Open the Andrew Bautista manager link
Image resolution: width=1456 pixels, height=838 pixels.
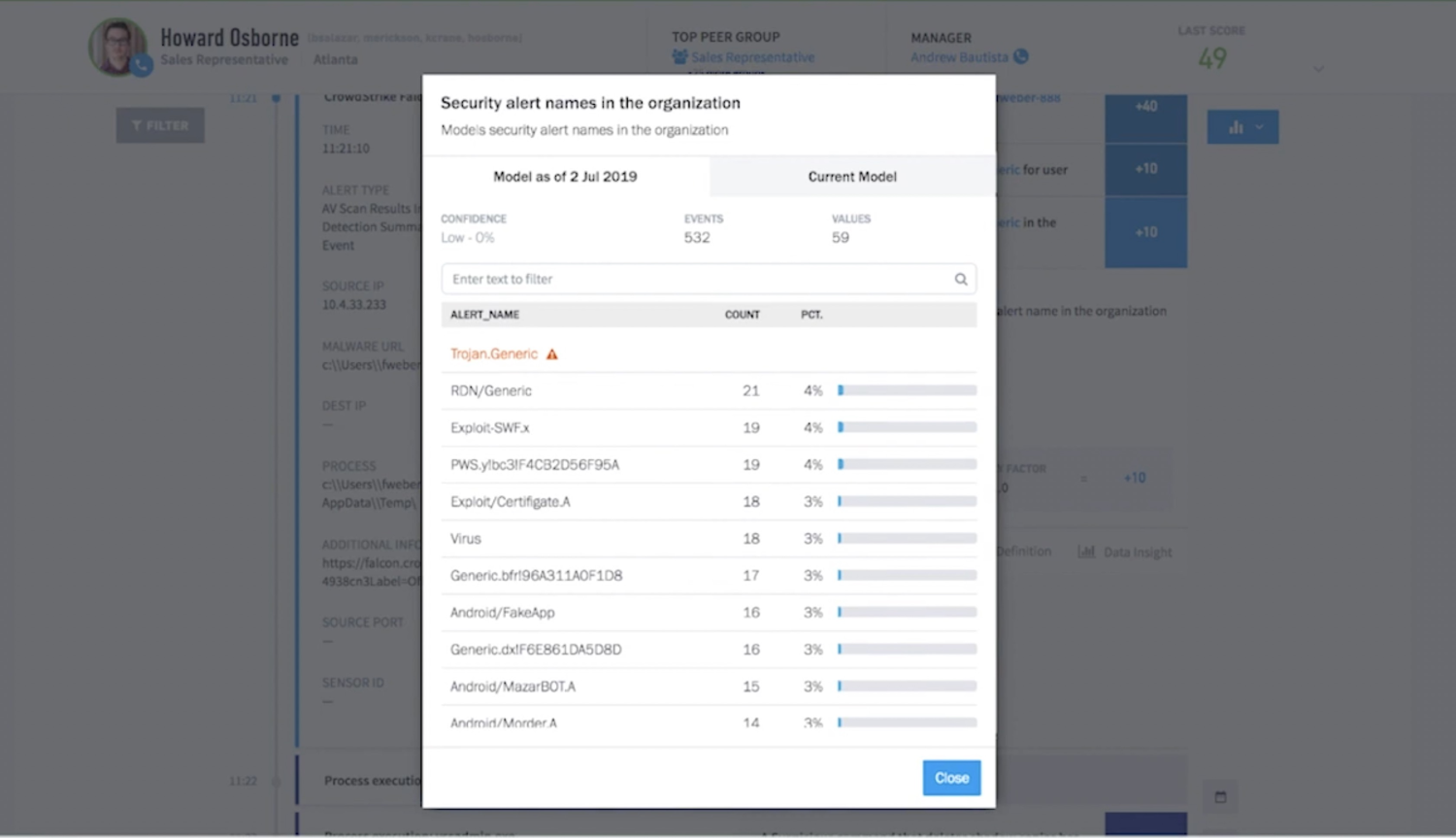959,57
